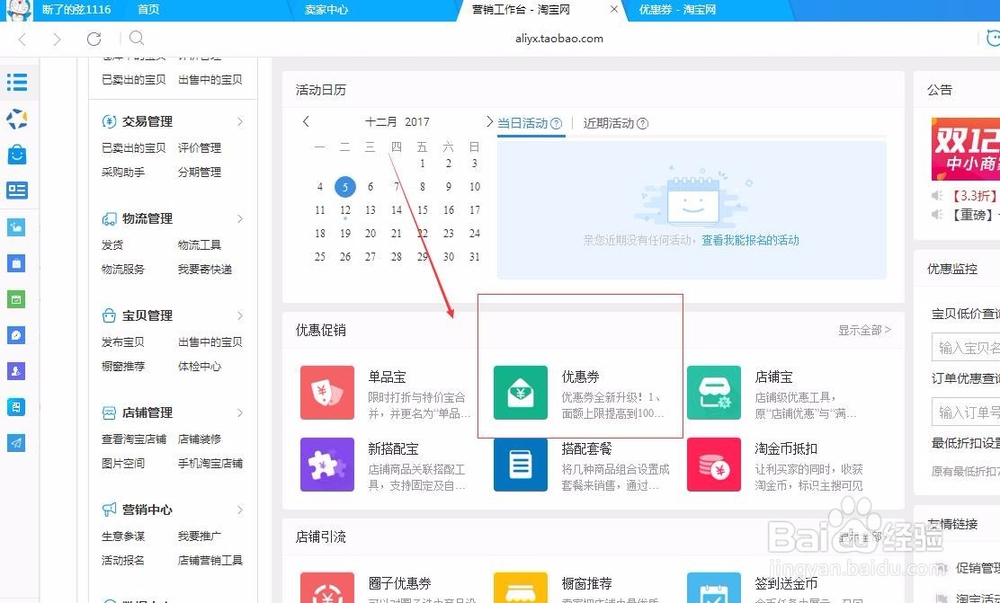Click the ID card sidebar icon

17,191
